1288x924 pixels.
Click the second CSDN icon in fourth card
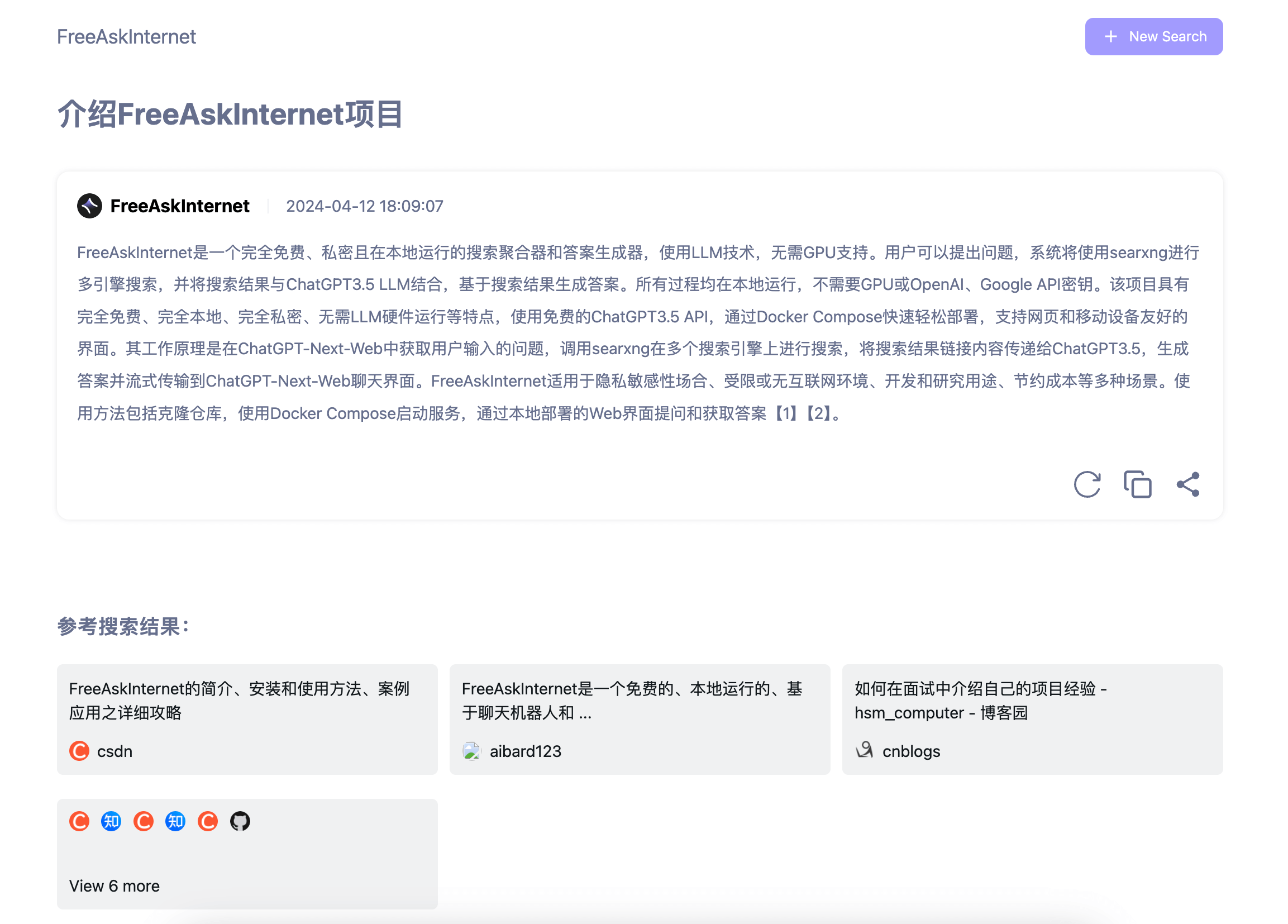pos(144,821)
